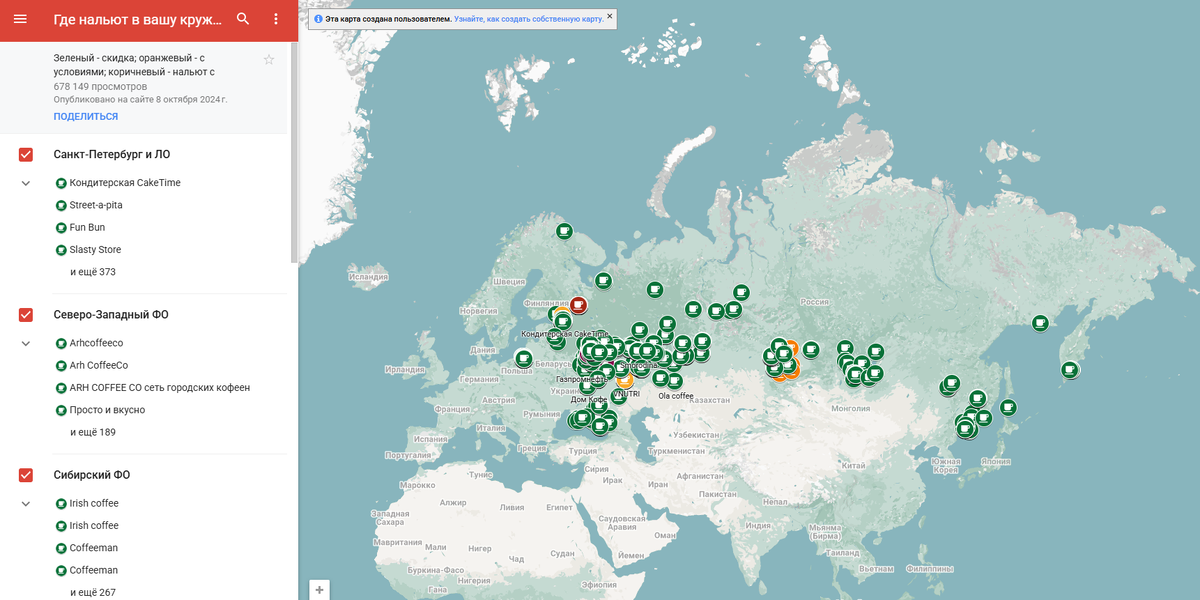Collapse the Северо-Западный ФО item list
This screenshot has height=600, width=1200.
click(24, 342)
